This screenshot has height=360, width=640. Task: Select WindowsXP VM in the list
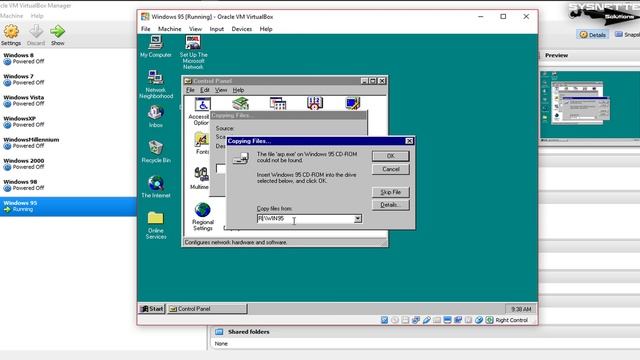(68, 122)
